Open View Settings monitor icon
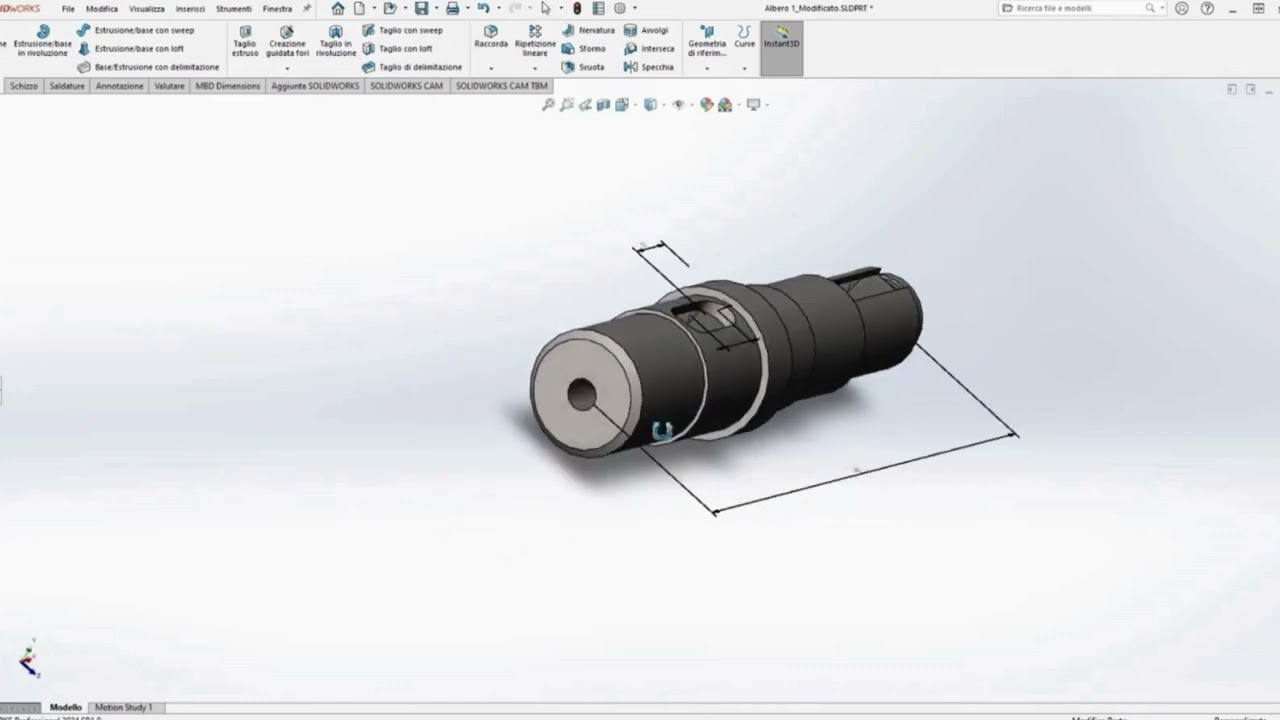 pos(753,104)
